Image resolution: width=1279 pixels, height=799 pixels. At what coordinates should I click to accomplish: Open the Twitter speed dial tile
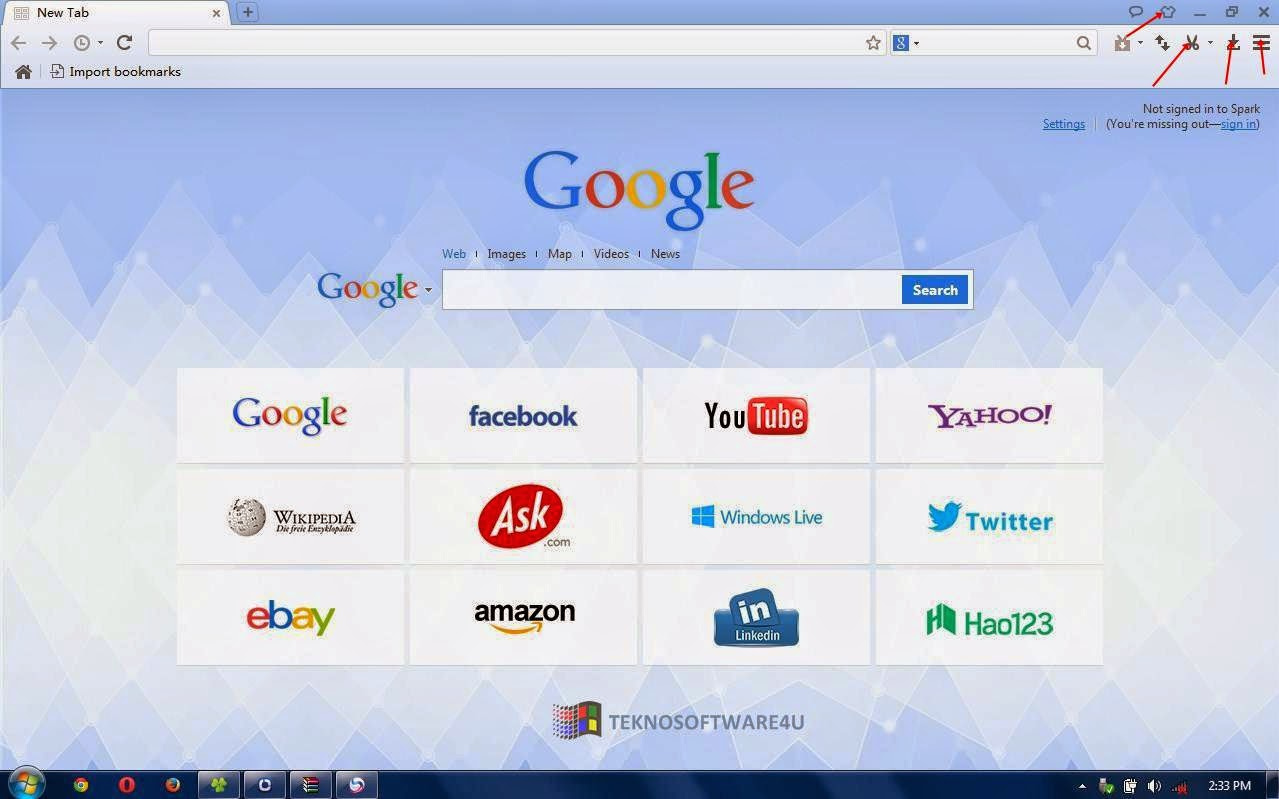click(989, 517)
